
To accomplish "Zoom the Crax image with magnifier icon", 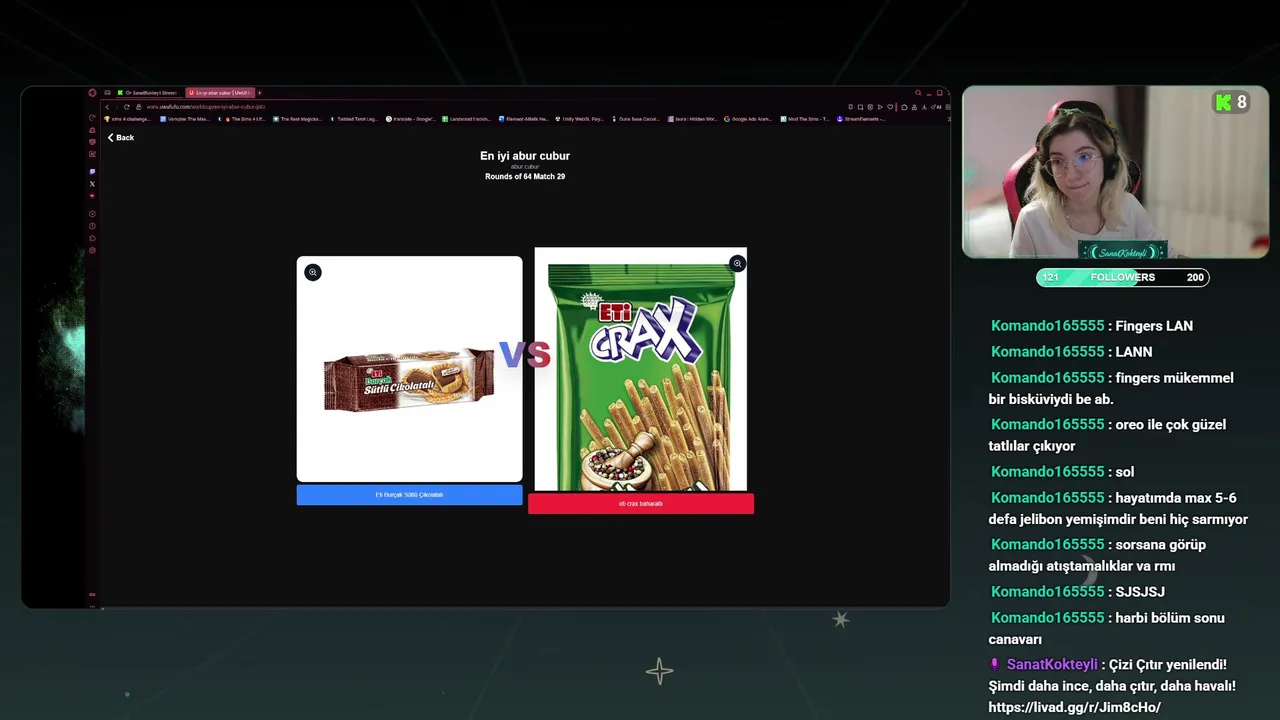I will (x=737, y=264).
